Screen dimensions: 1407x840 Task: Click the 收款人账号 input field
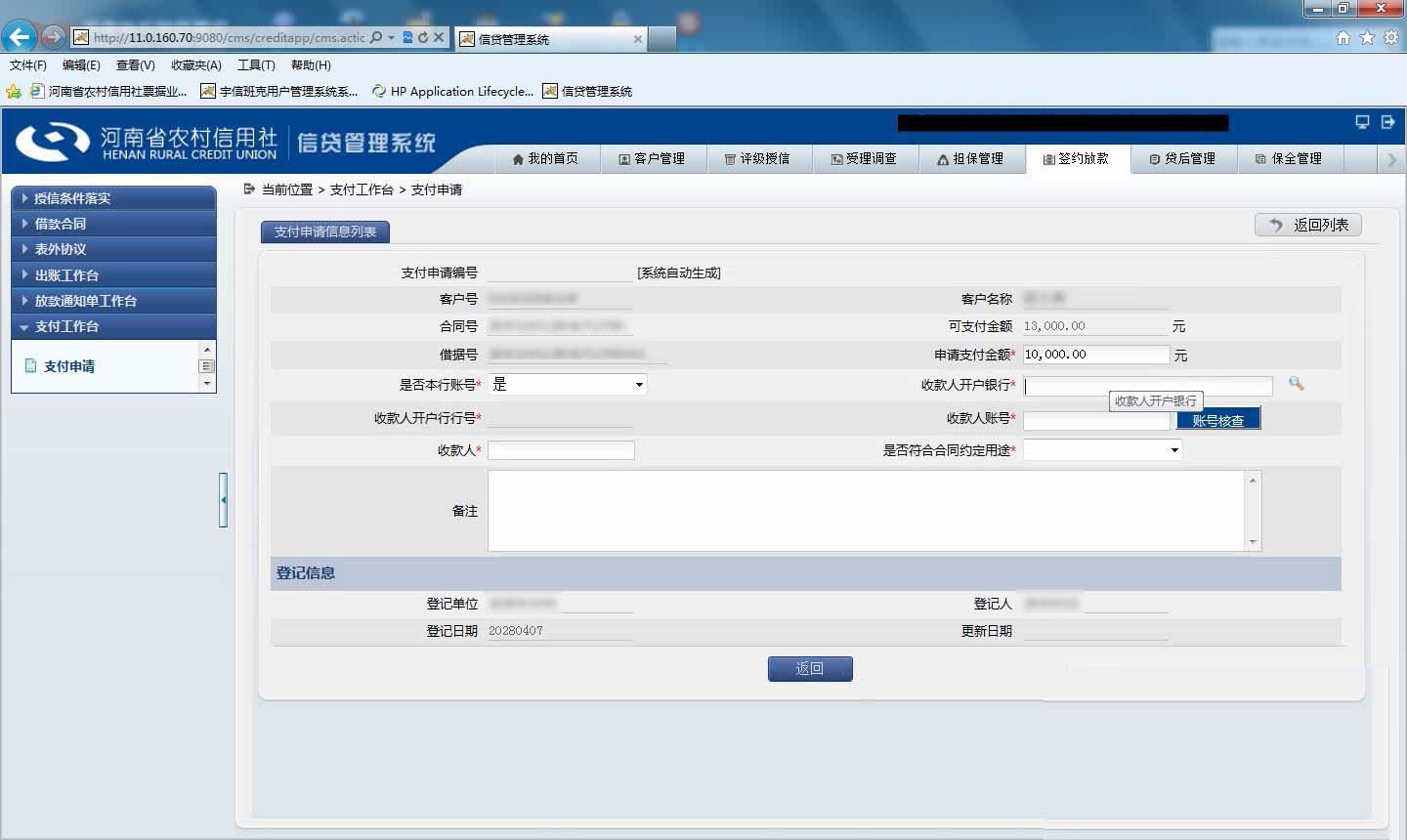[1096, 420]
